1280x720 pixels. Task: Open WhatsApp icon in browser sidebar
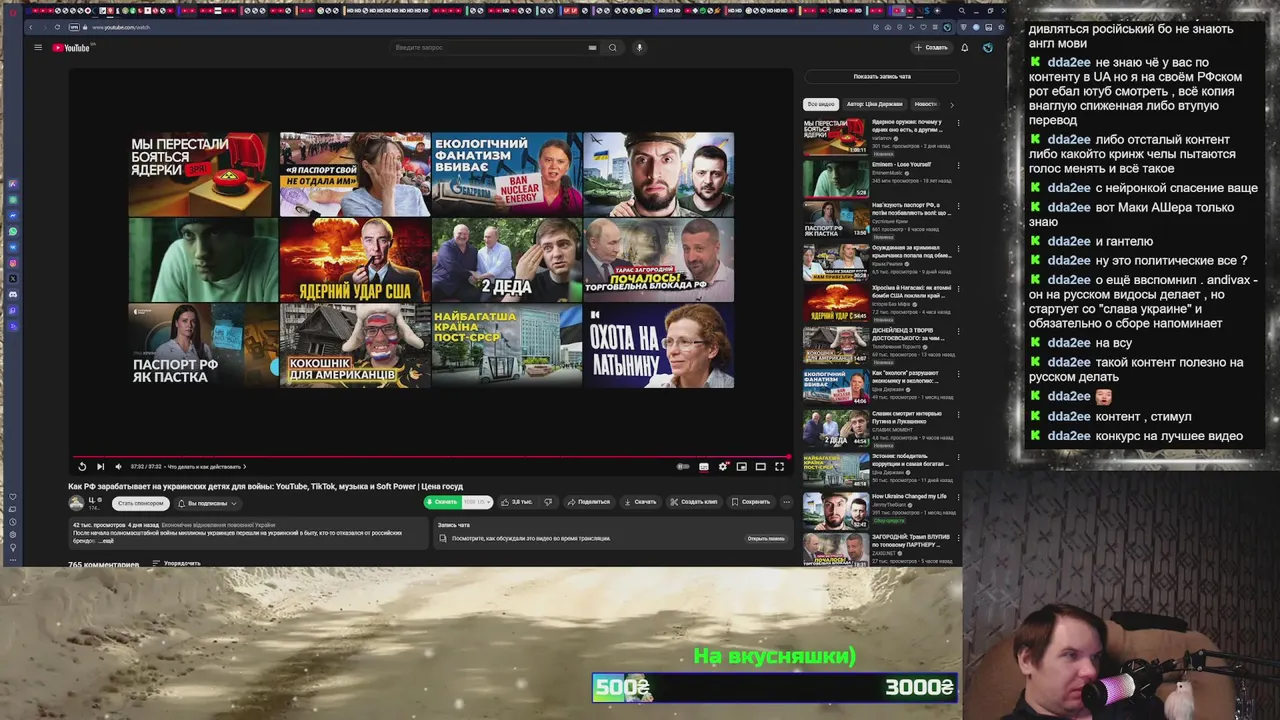click(13, 231)
